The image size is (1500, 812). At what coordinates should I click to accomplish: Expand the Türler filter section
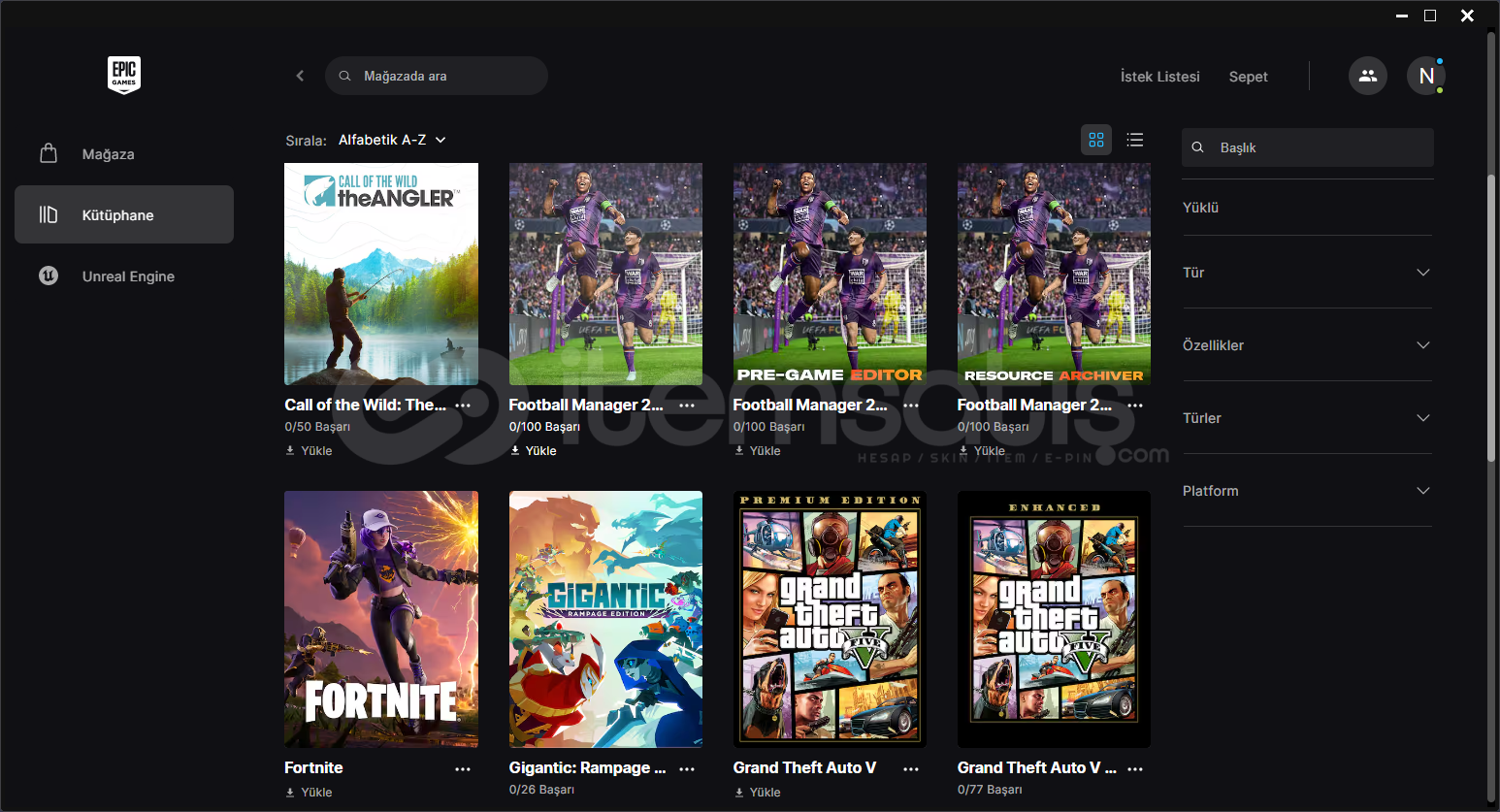pos(1307,418)
